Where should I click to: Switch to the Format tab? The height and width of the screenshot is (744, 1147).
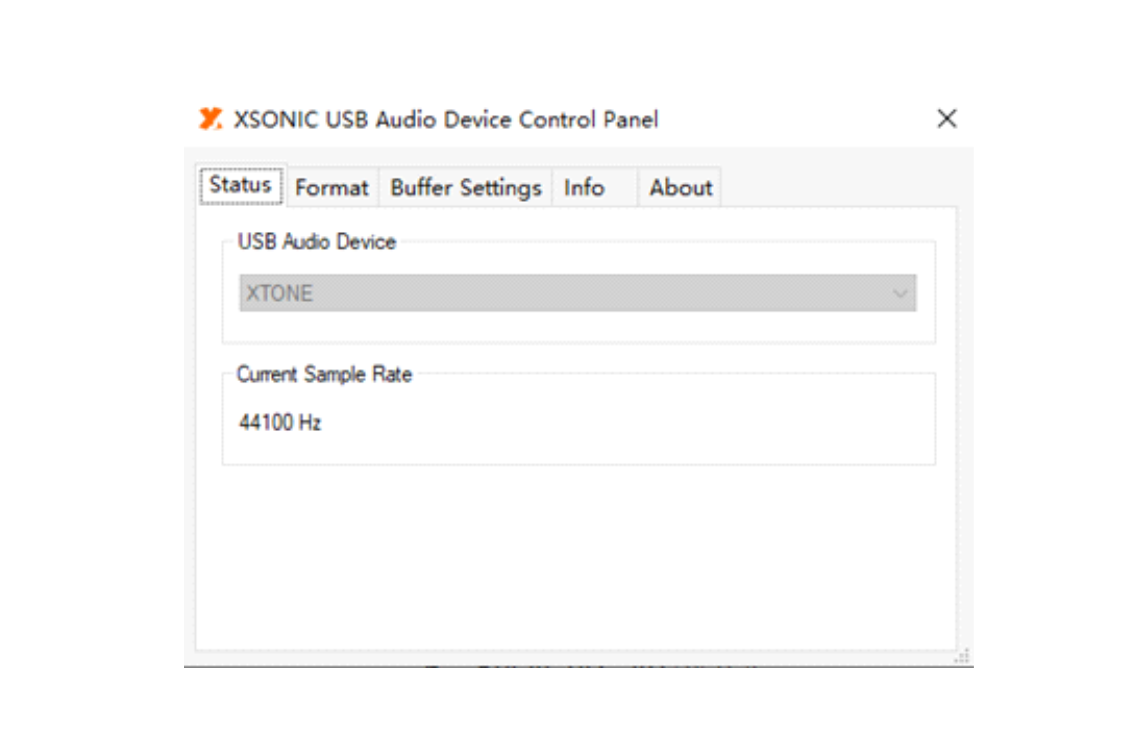(332, 187)
